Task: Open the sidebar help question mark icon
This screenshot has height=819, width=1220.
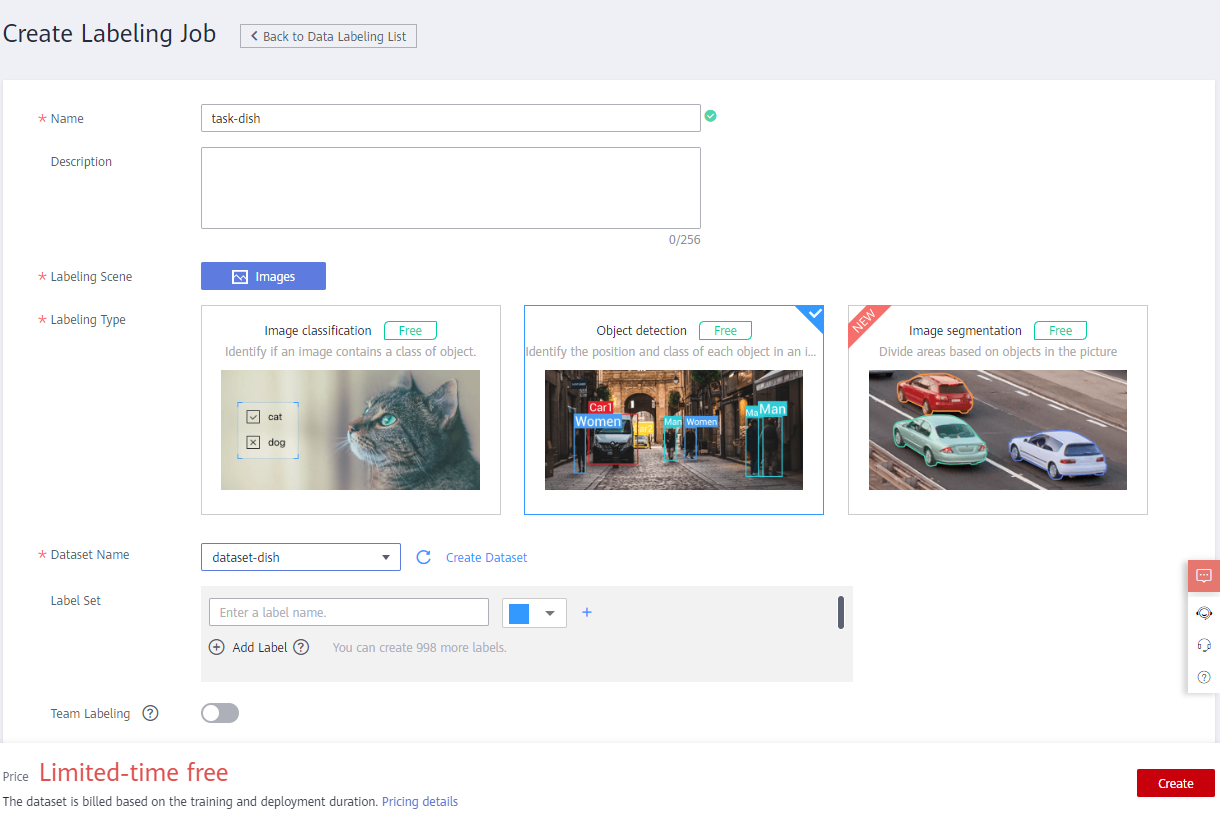Action: tap(1204, 677)
